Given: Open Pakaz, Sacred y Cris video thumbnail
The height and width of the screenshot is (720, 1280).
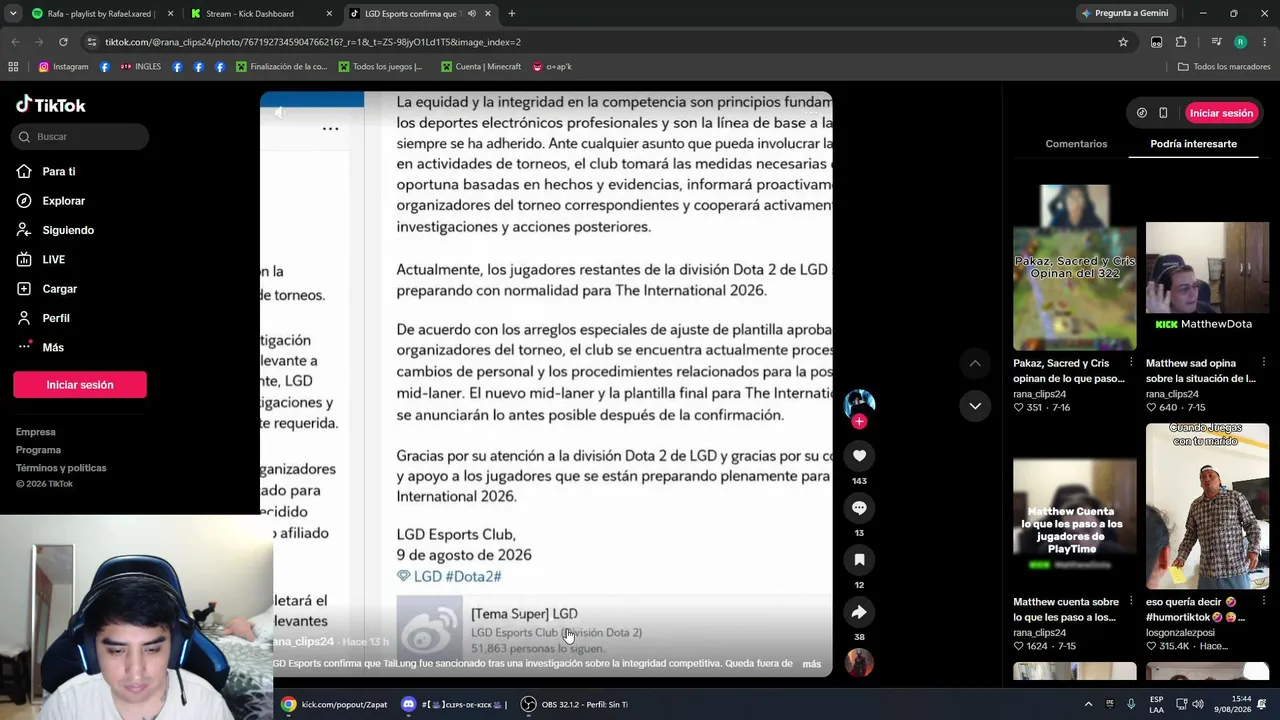Looking at the screenshot, I should click(1075, 267).
